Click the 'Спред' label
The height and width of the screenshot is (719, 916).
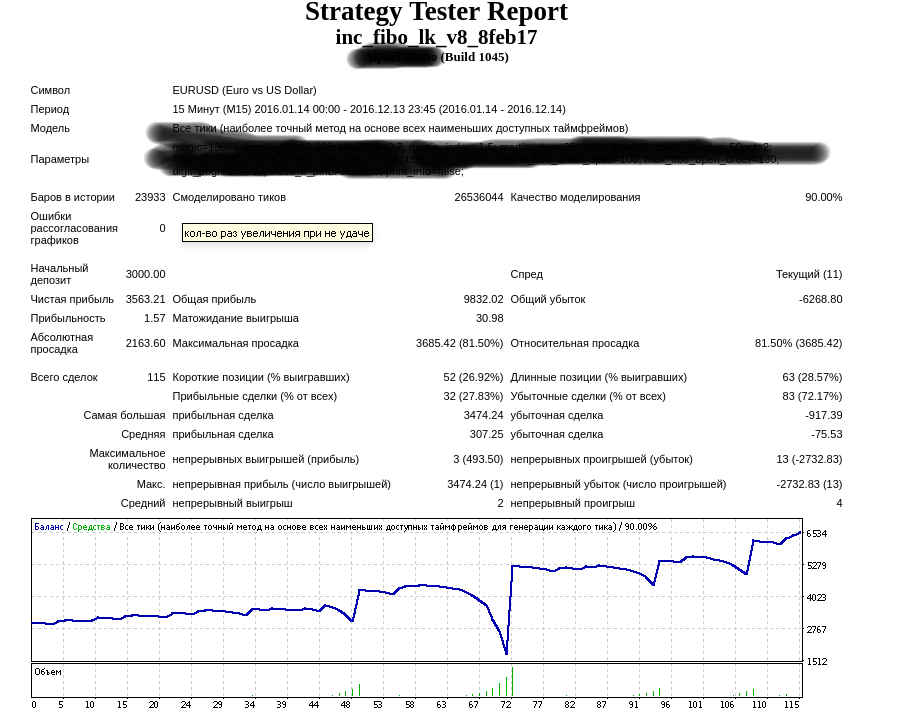(526, 275)
